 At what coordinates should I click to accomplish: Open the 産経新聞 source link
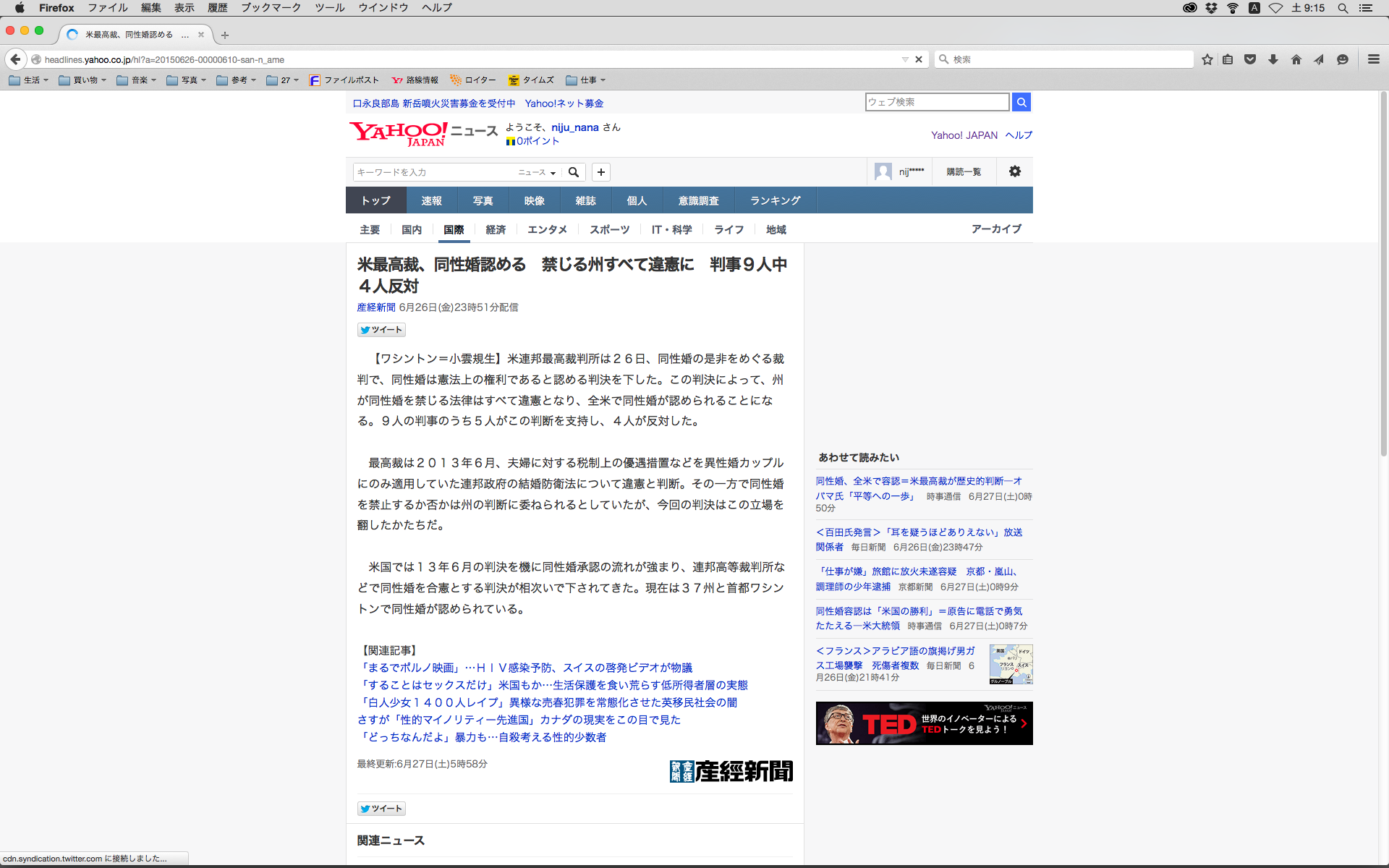375,307
